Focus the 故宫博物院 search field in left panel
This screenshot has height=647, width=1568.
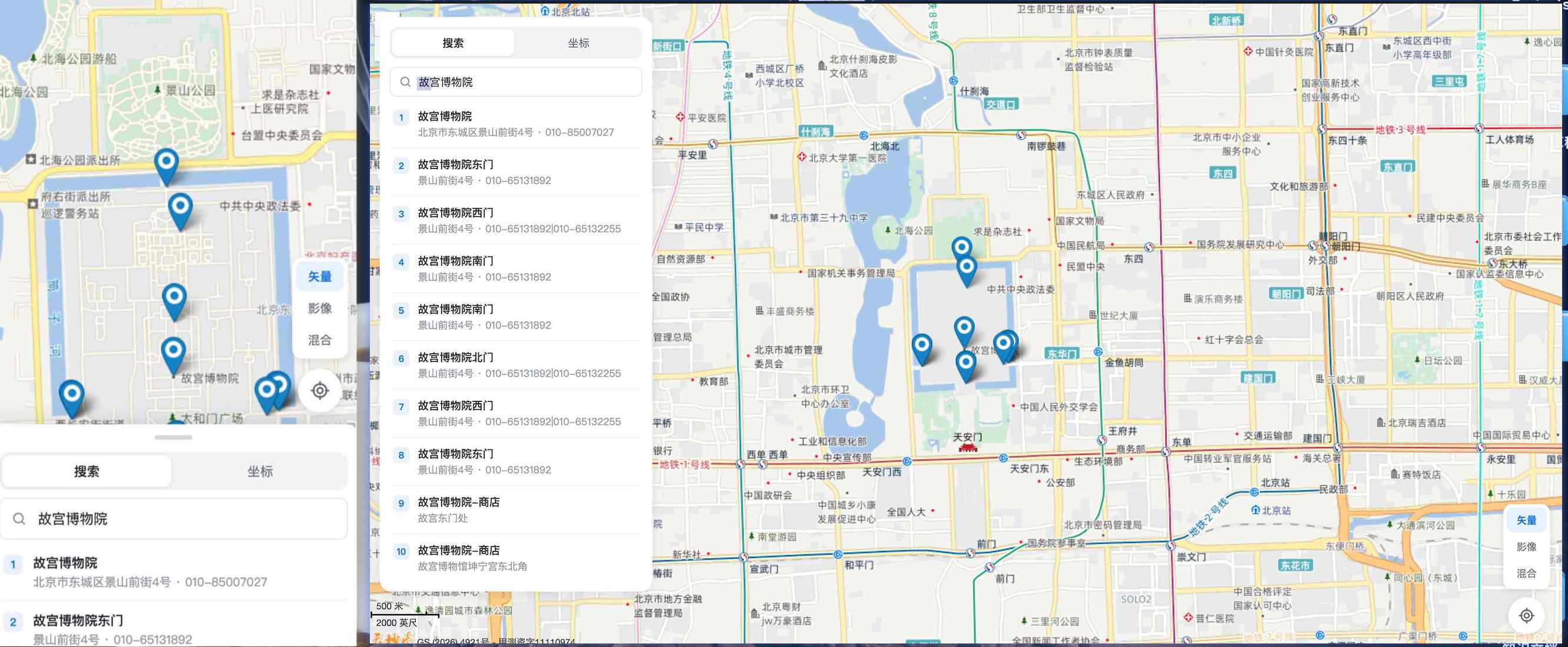click(x=174, y=519)
